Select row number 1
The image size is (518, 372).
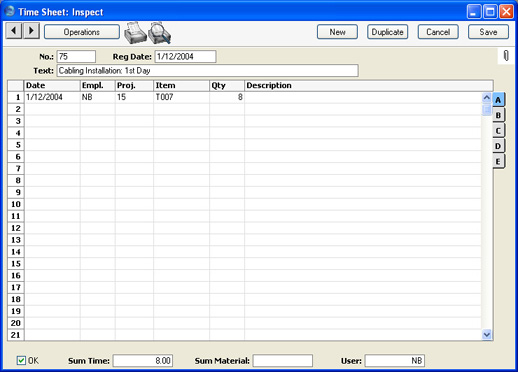coord(16,97)
